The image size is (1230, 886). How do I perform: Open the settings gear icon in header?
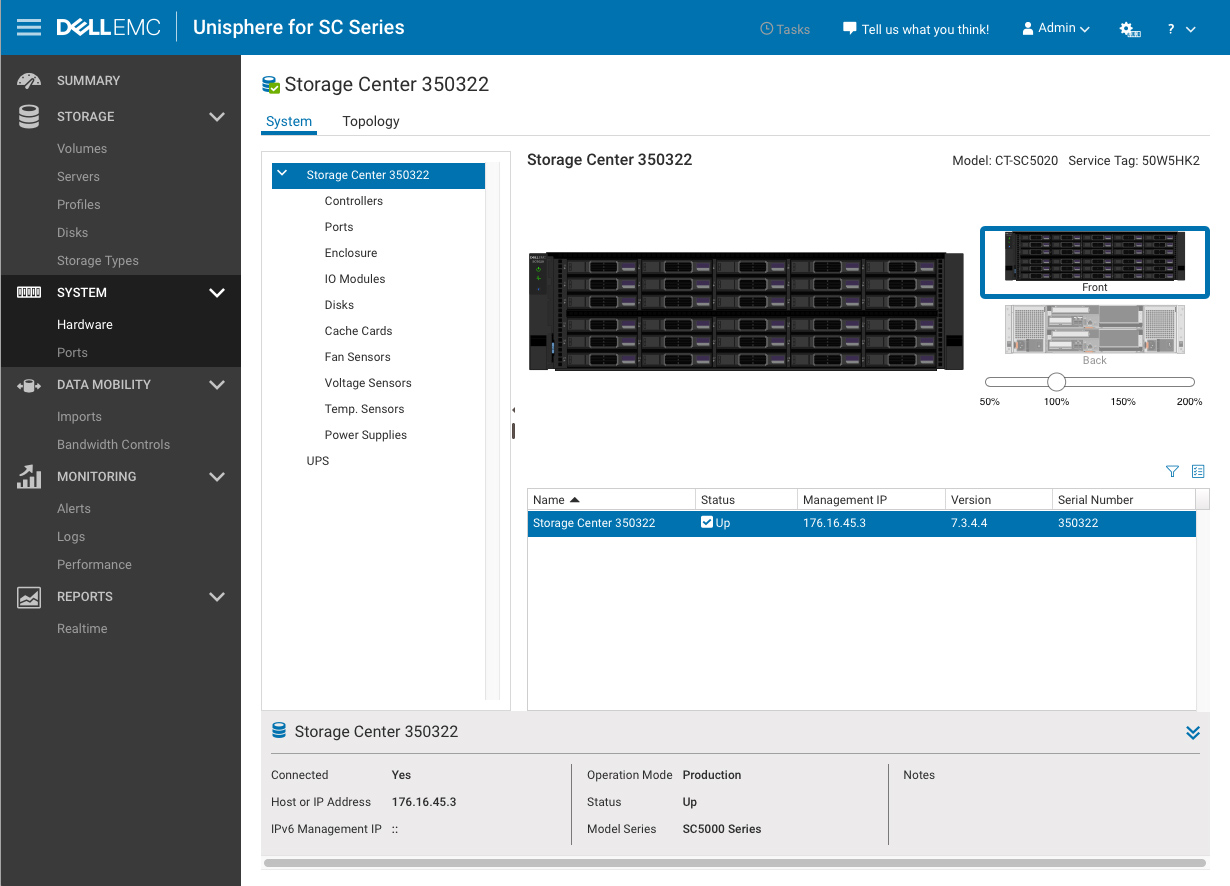tap(1130, 29)
